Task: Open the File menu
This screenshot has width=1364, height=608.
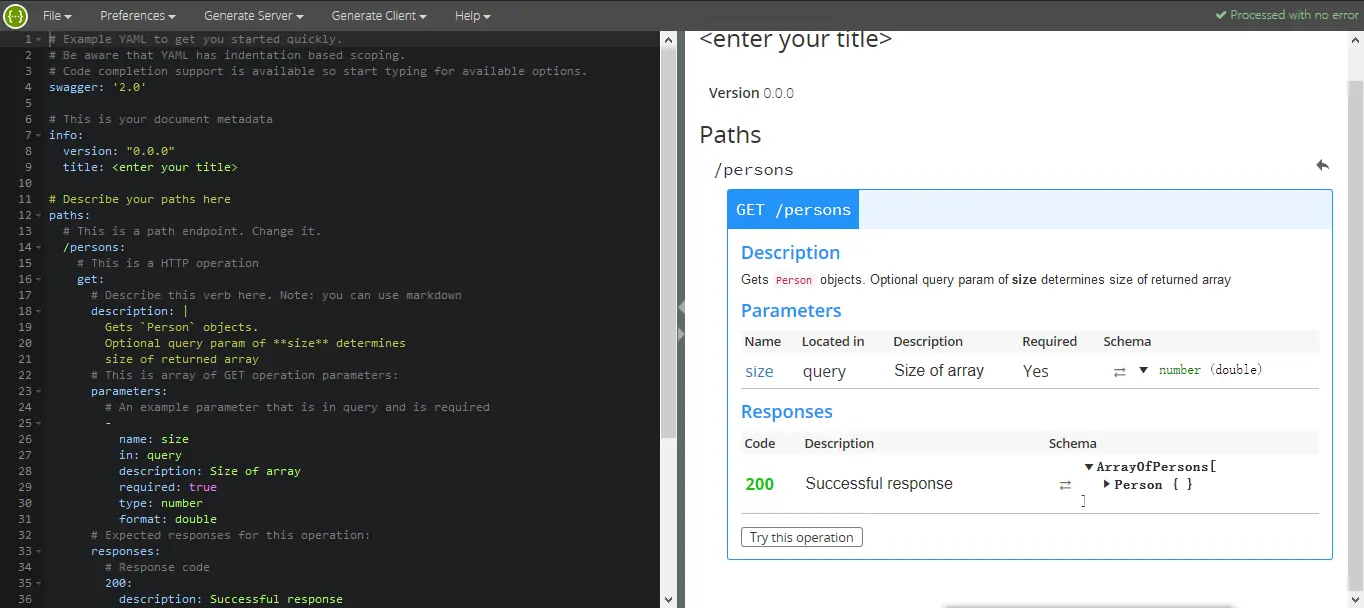Action: [x=56, y=16]
